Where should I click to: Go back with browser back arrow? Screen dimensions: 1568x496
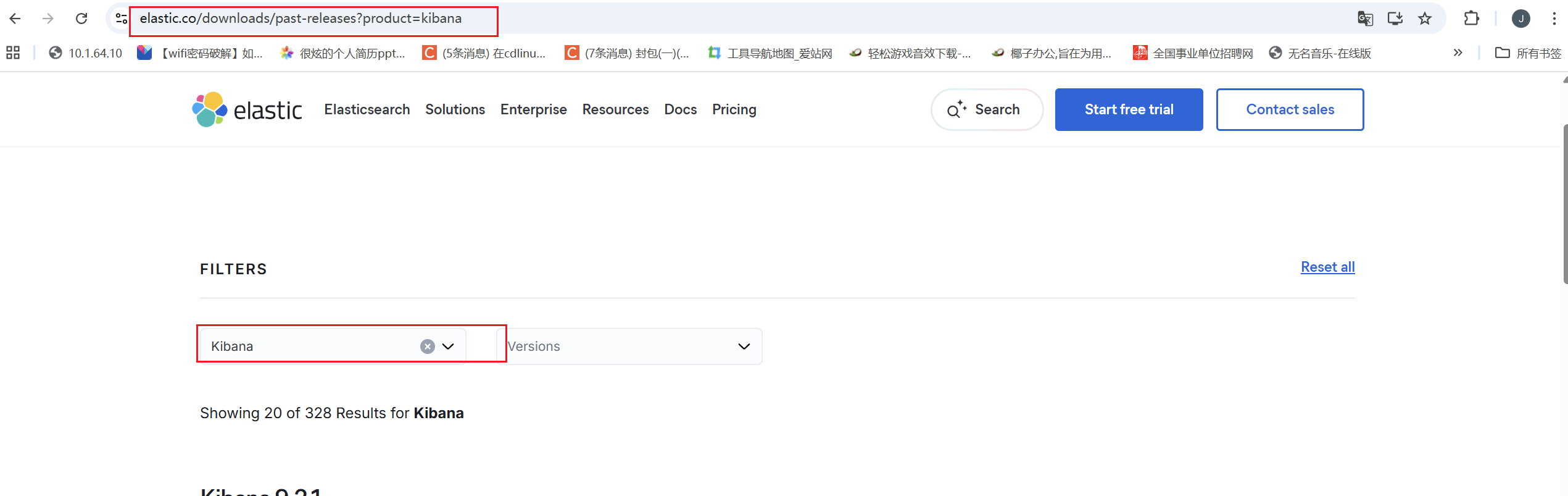tap(15, 19)
